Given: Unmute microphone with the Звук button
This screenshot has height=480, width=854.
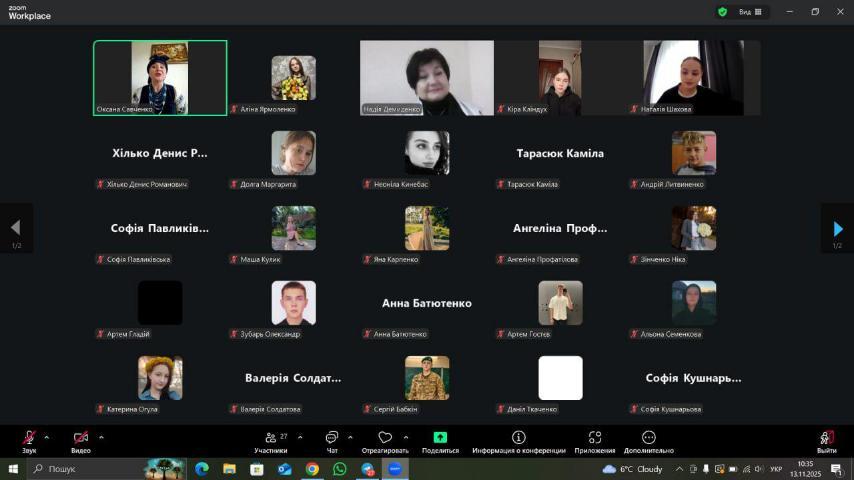Looking at the screenshot, I should click(x=29, y=438).
